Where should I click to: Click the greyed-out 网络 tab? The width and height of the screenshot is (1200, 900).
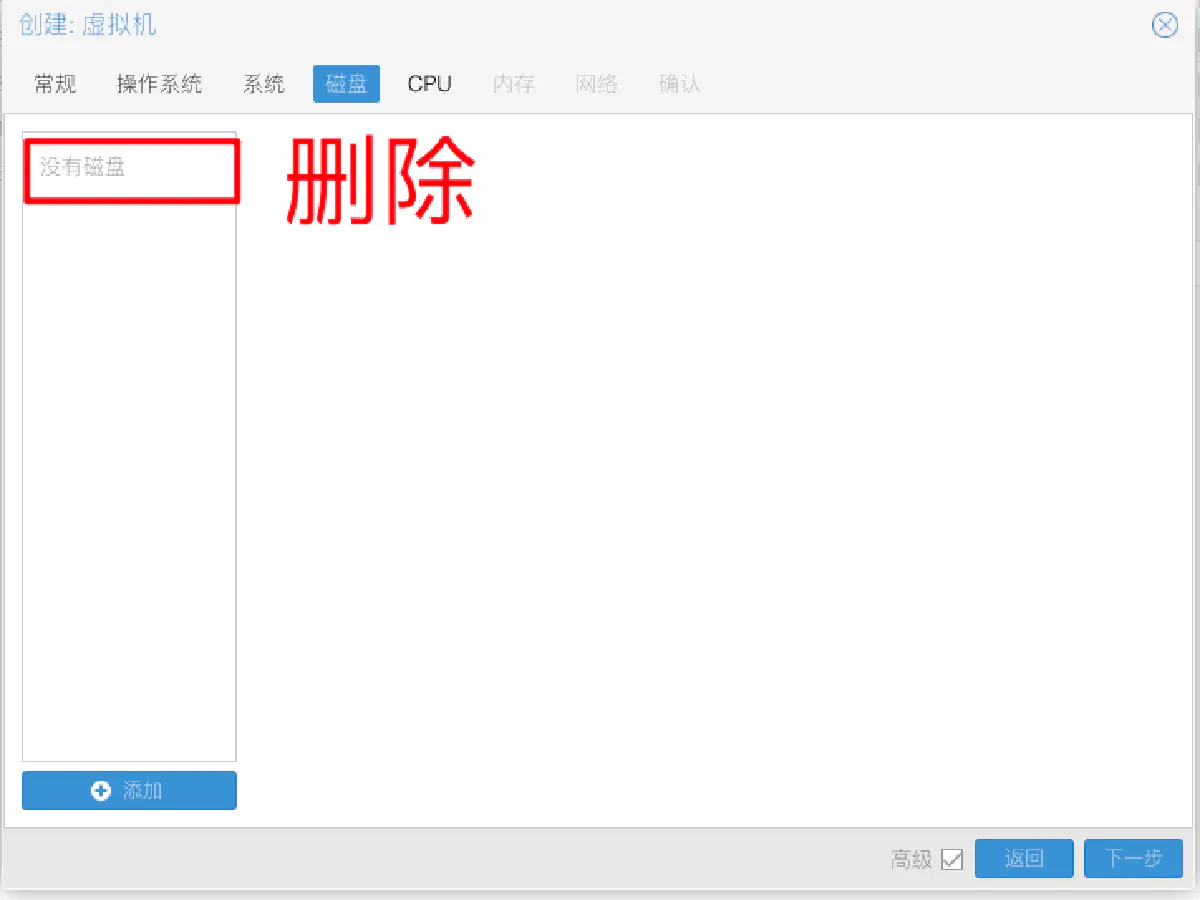point(596,84)
